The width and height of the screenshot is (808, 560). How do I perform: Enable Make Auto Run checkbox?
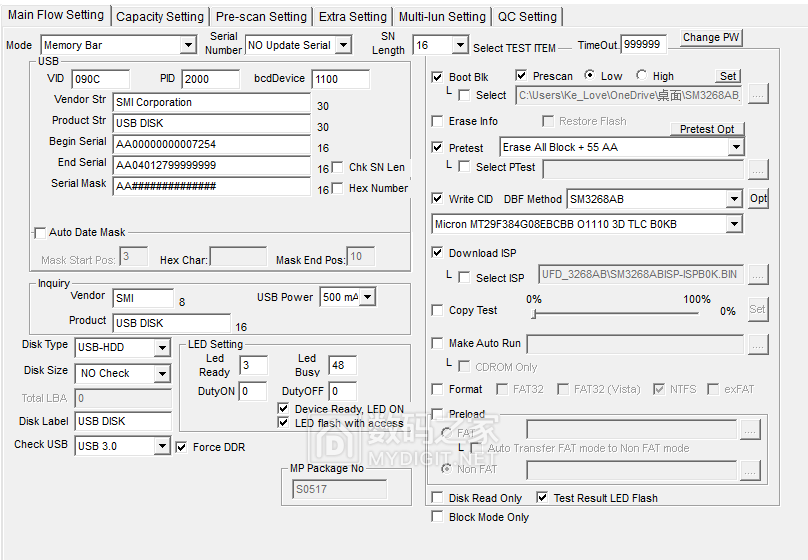tap(437, 343)
